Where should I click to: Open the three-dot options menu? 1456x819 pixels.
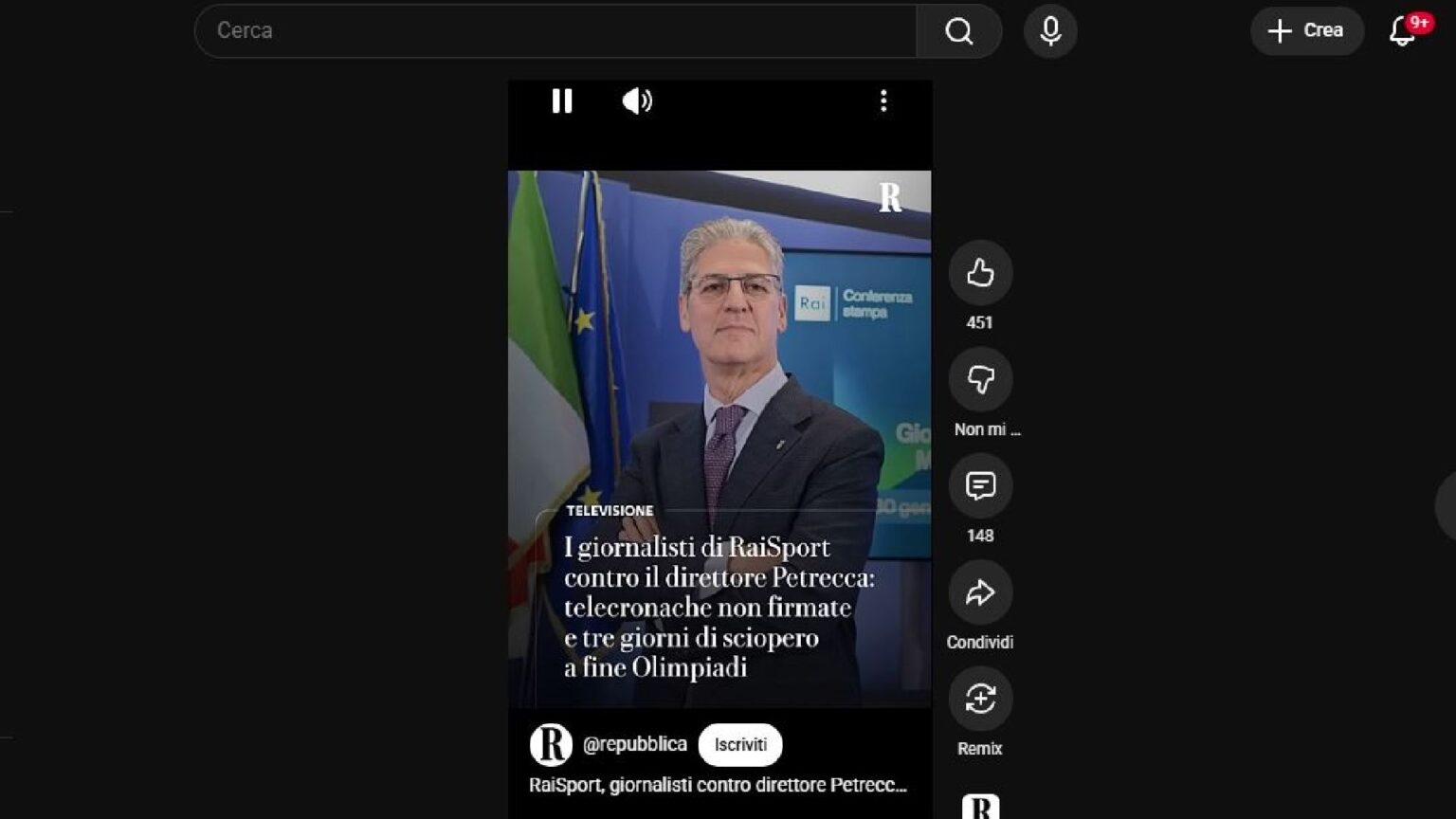883,101
